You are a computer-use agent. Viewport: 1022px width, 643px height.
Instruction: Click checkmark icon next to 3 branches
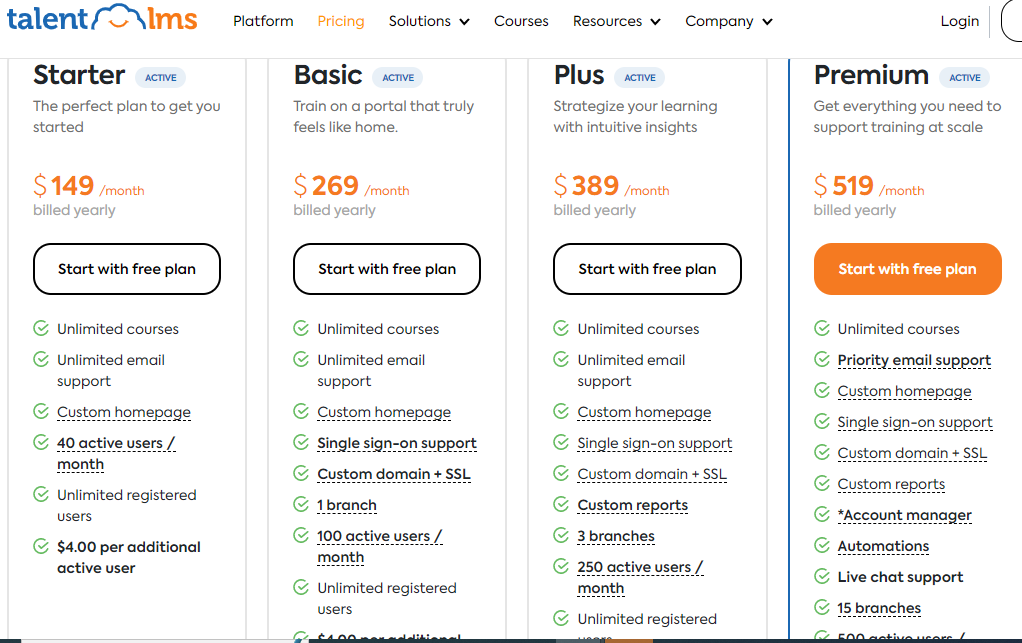point(561,536)
